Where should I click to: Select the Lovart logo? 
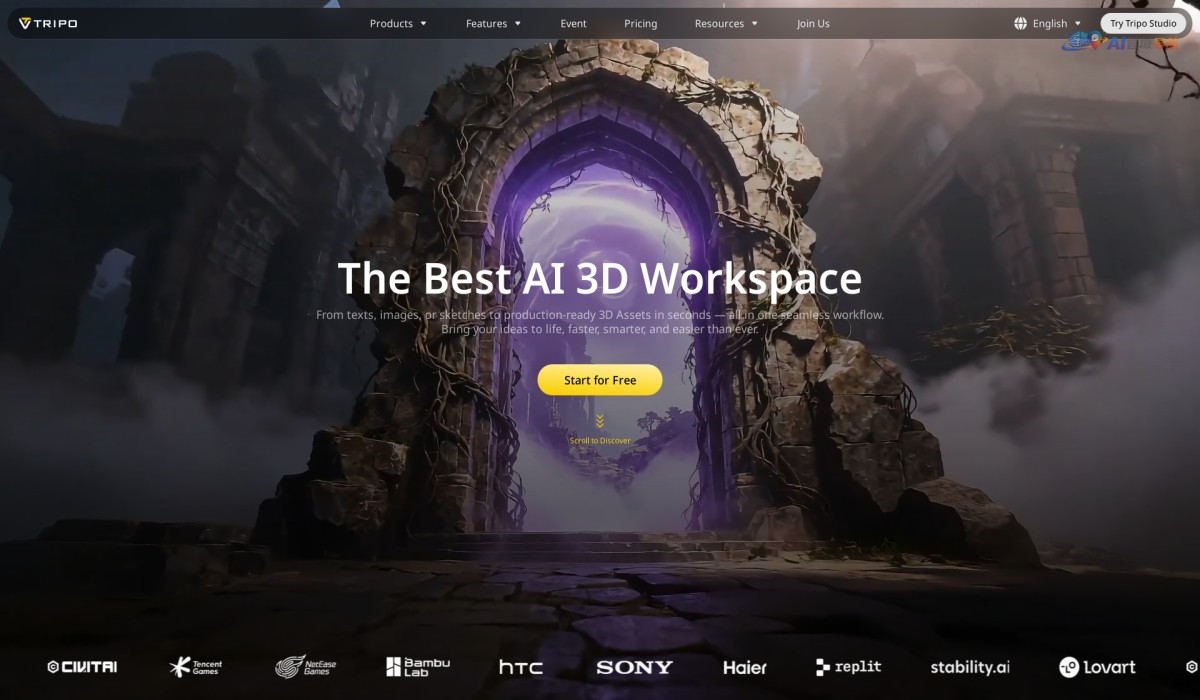coord(1097,667)
